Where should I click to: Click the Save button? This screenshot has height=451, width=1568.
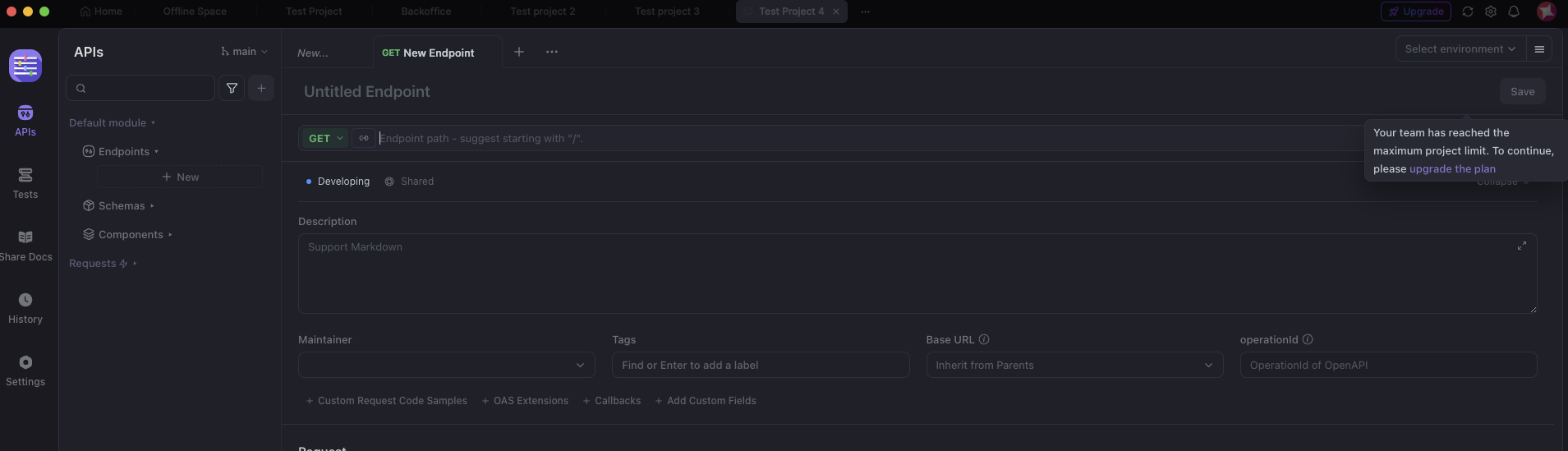(1522, 92)
